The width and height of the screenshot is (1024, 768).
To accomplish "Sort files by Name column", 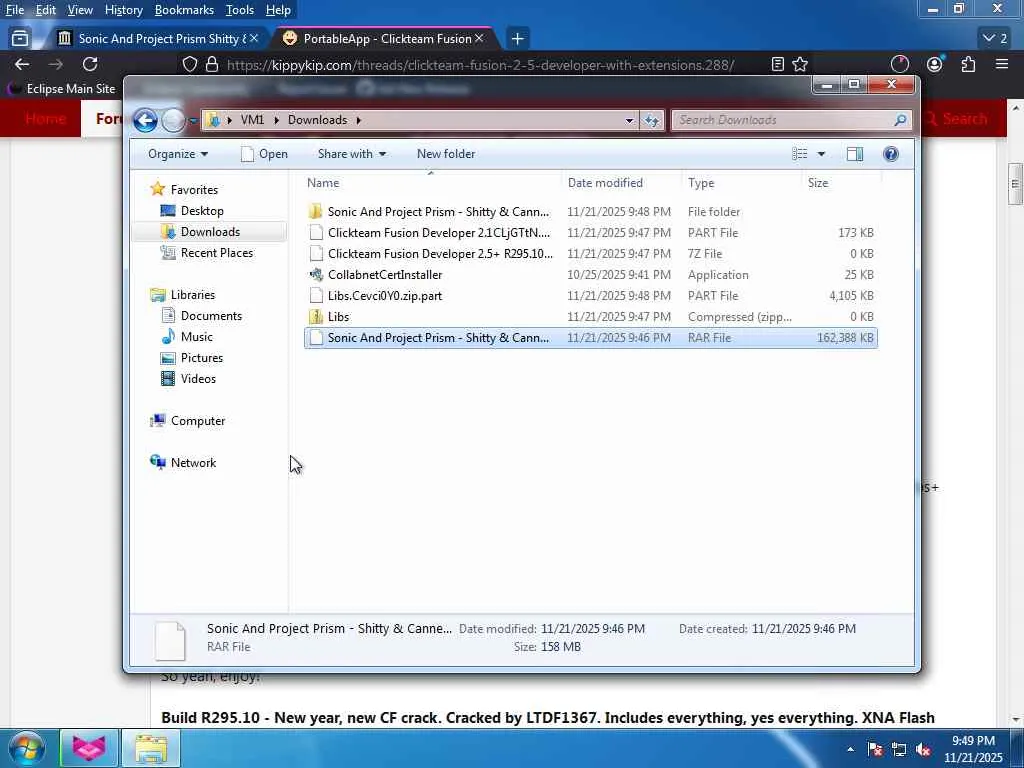I will click(431, 183).
